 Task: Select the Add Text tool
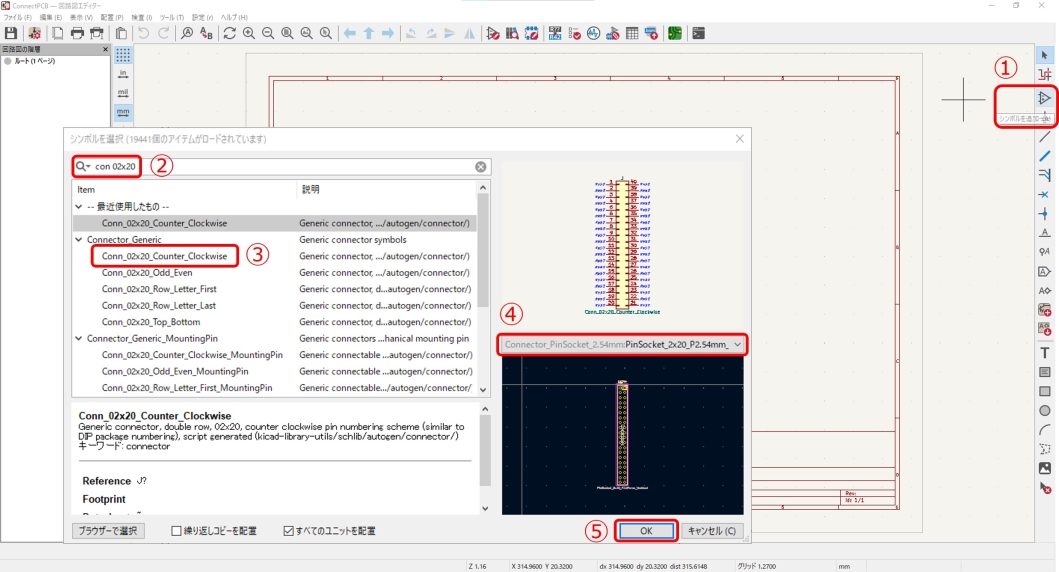pos(1044,352)
